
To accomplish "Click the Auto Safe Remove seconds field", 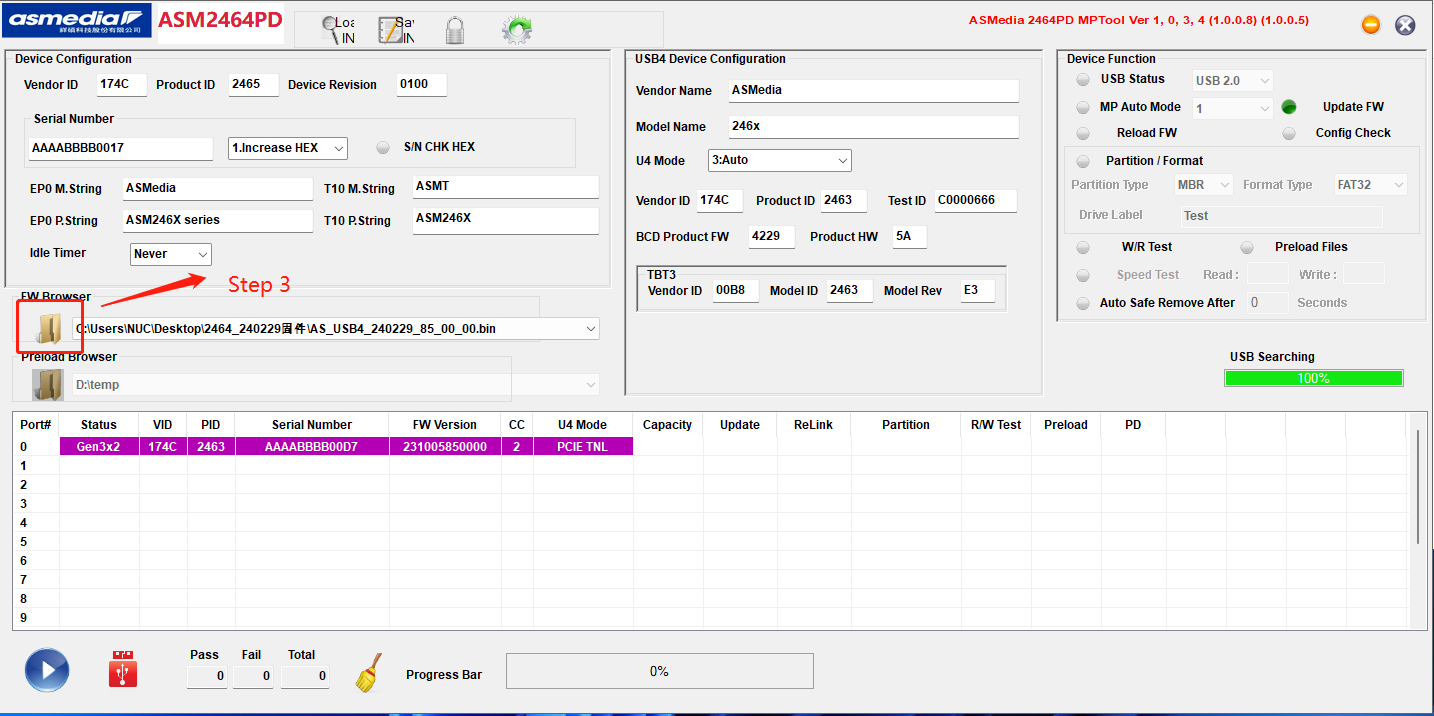I will coord(1268,303).
